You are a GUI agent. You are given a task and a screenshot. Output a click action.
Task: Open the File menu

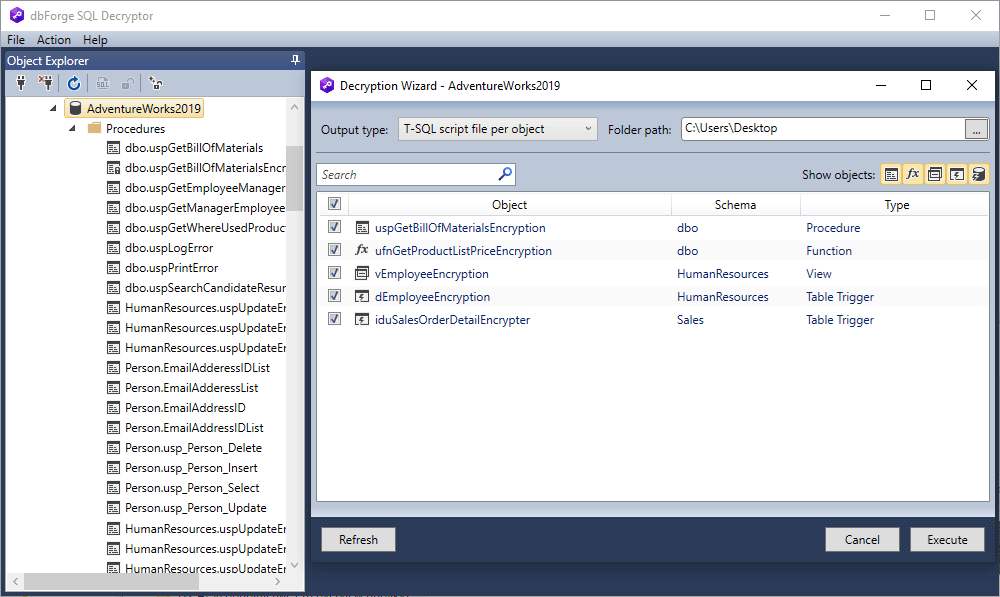(x=16, y=40)
